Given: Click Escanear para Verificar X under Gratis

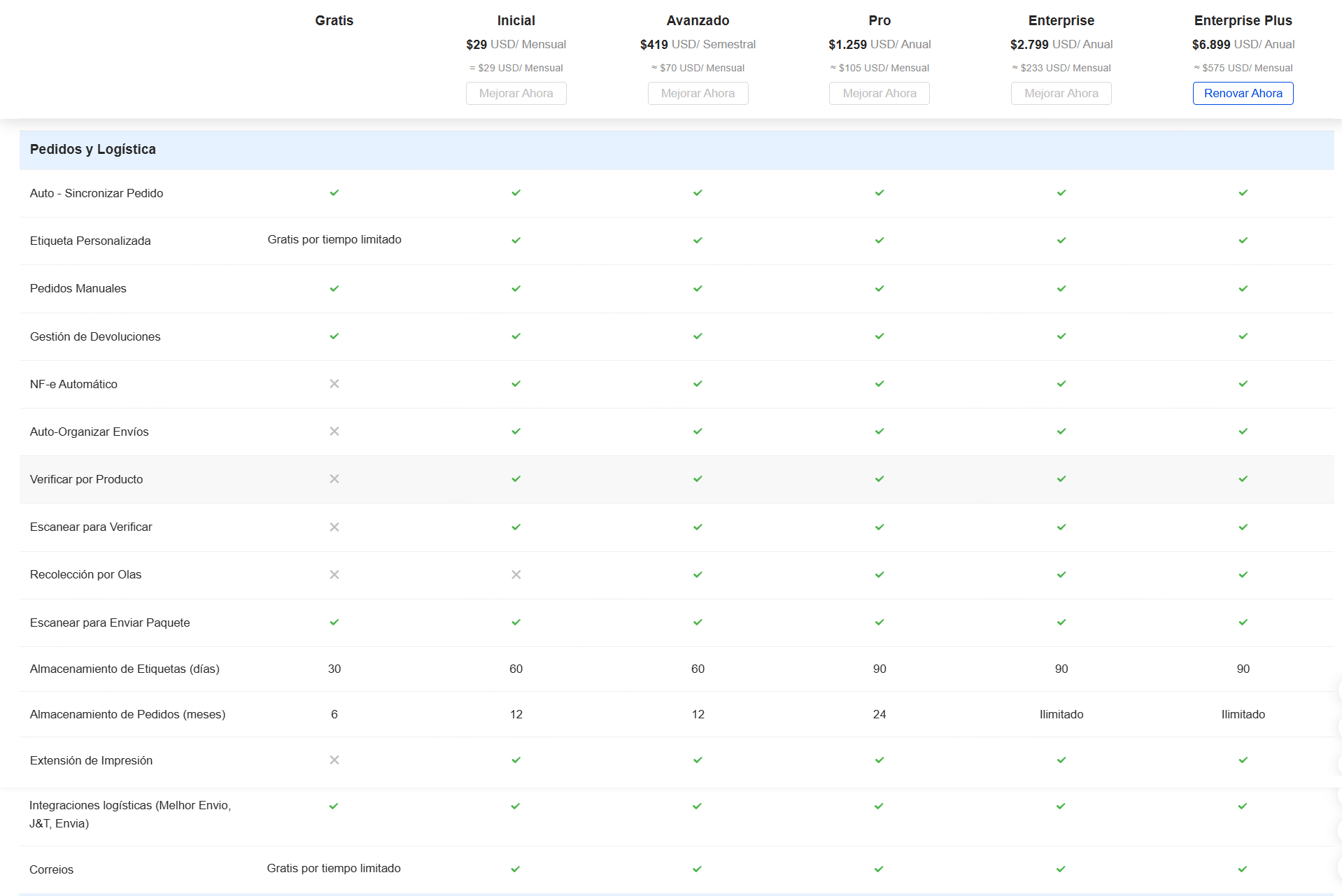Looking at the screenshot, I should point(334,527).
